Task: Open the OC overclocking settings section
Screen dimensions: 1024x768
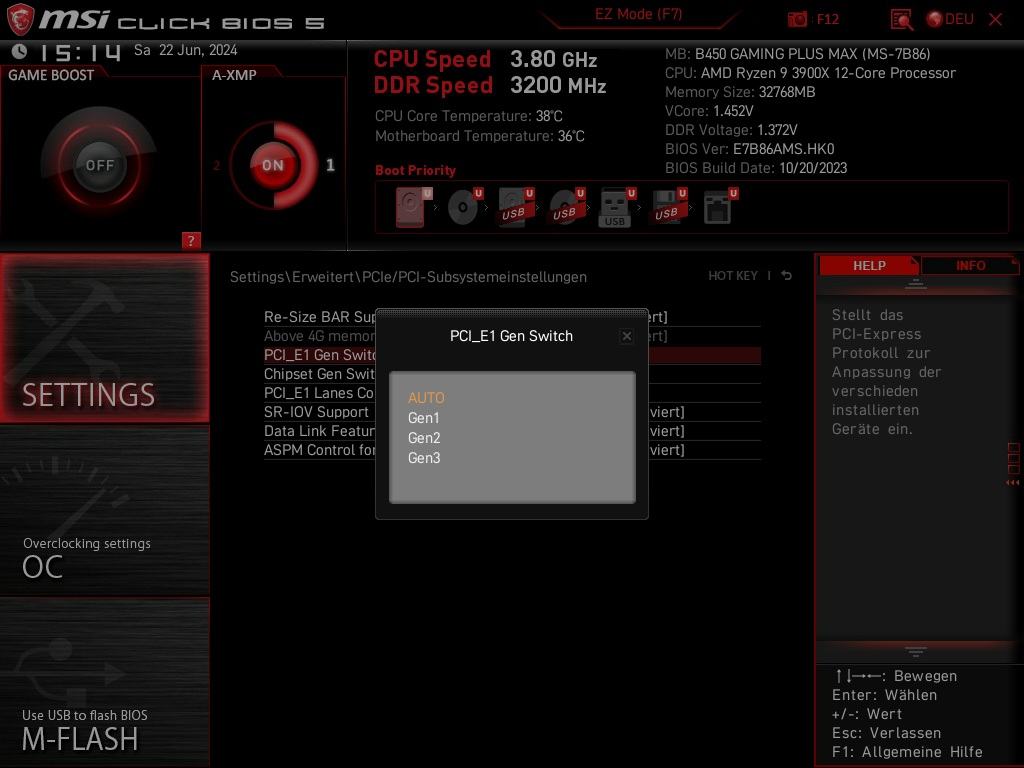Action: coord(104,511)
